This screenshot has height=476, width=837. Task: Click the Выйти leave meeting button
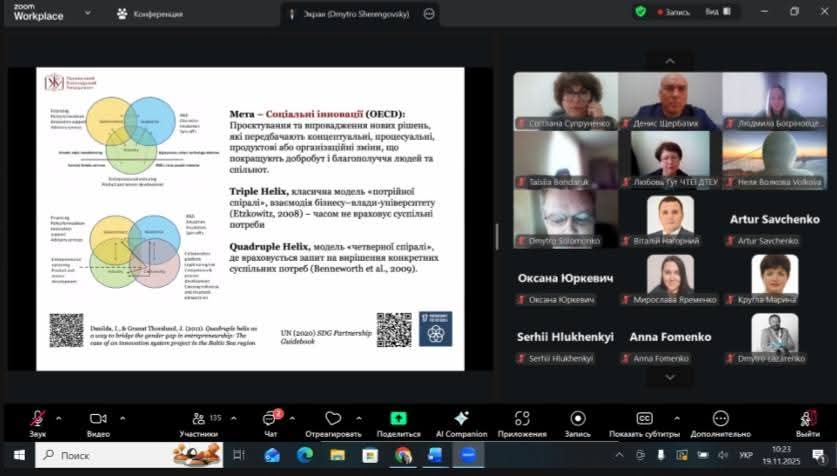tap(808, 422)
